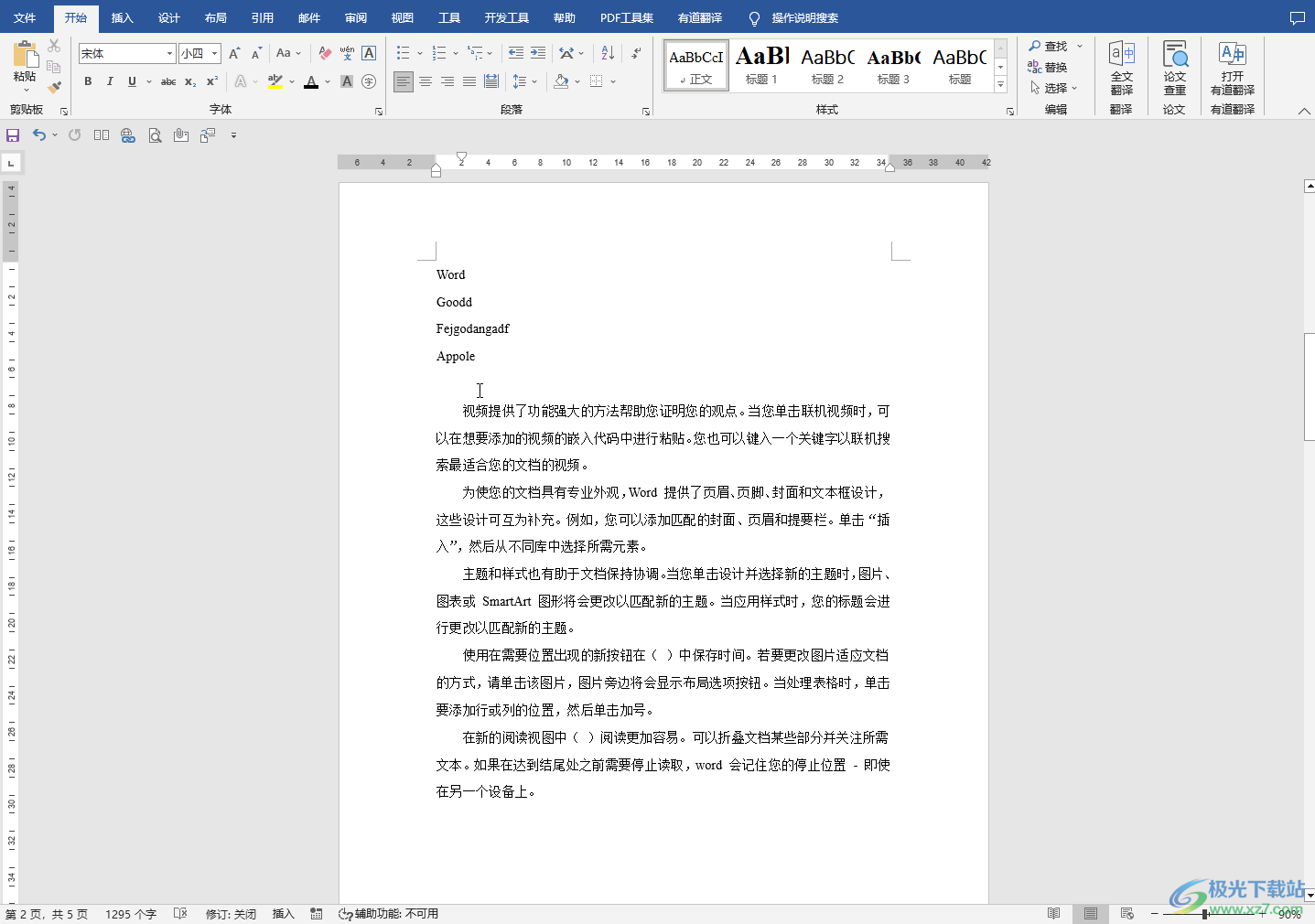This screenshot has width=1315, height=924.
Task: Toggle underline formatting
Action: [x=132, y=81]
